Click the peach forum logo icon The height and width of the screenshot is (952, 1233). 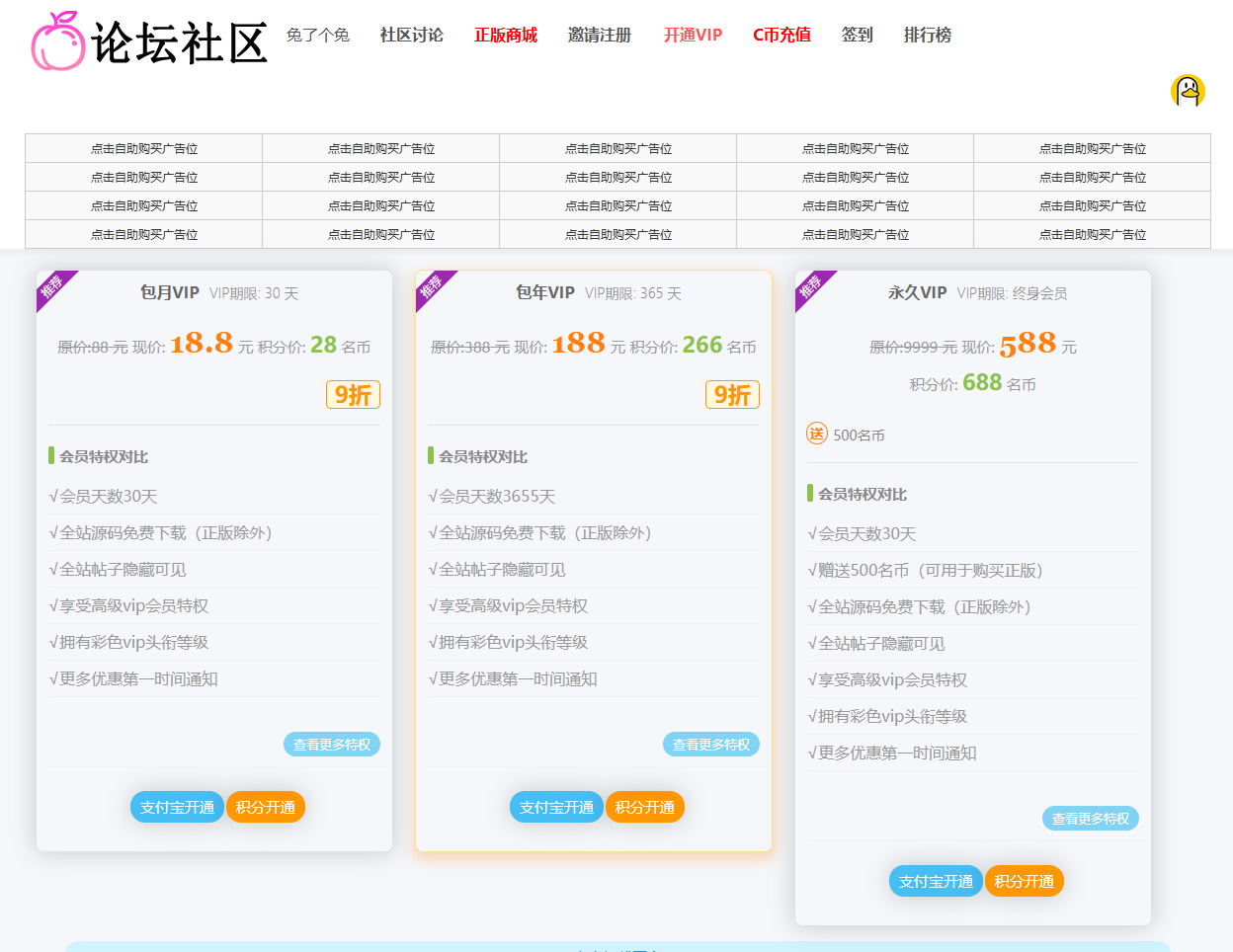point(58,41)
